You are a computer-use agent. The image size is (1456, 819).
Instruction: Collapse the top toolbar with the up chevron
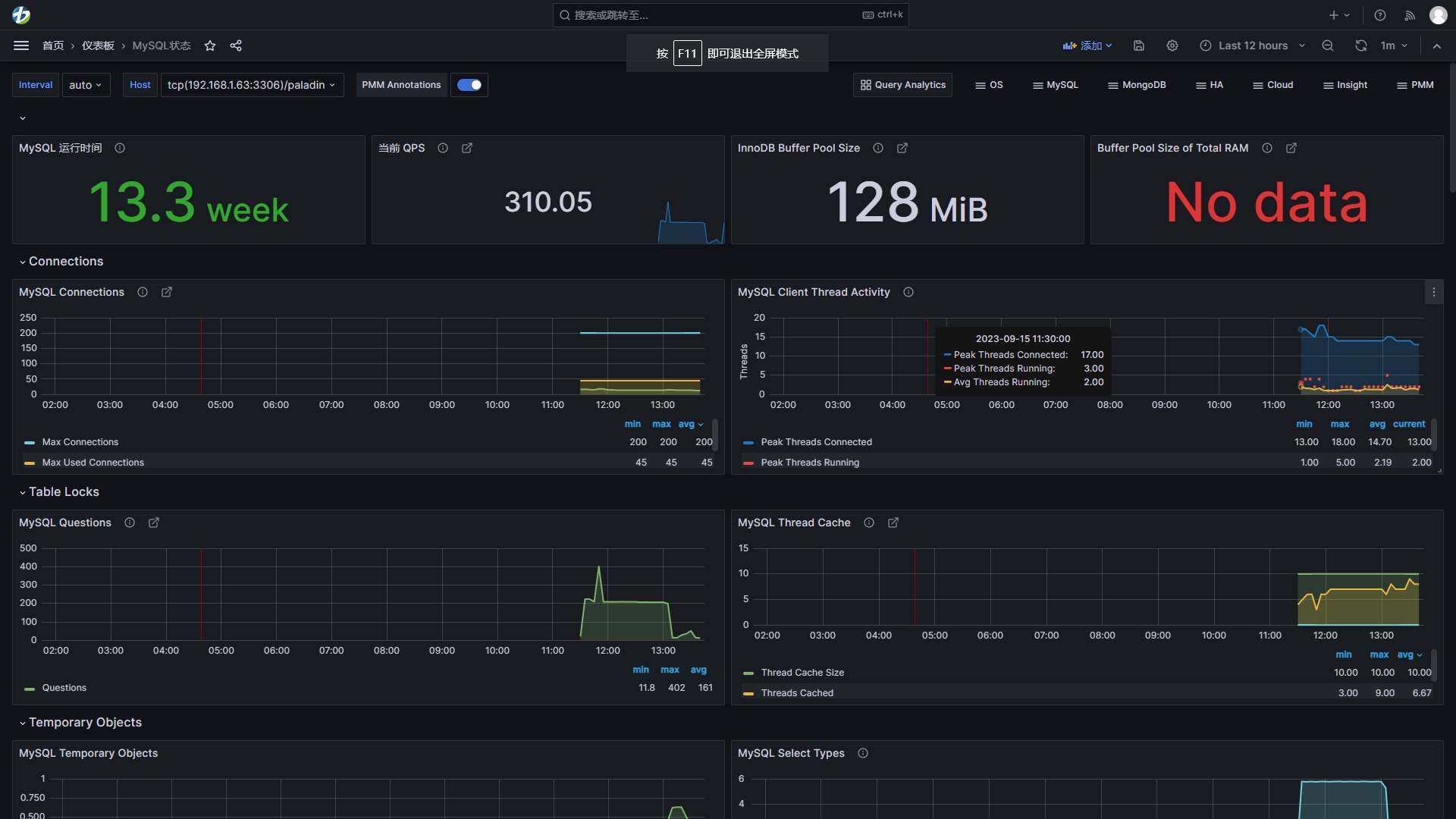coord(1437,45)
